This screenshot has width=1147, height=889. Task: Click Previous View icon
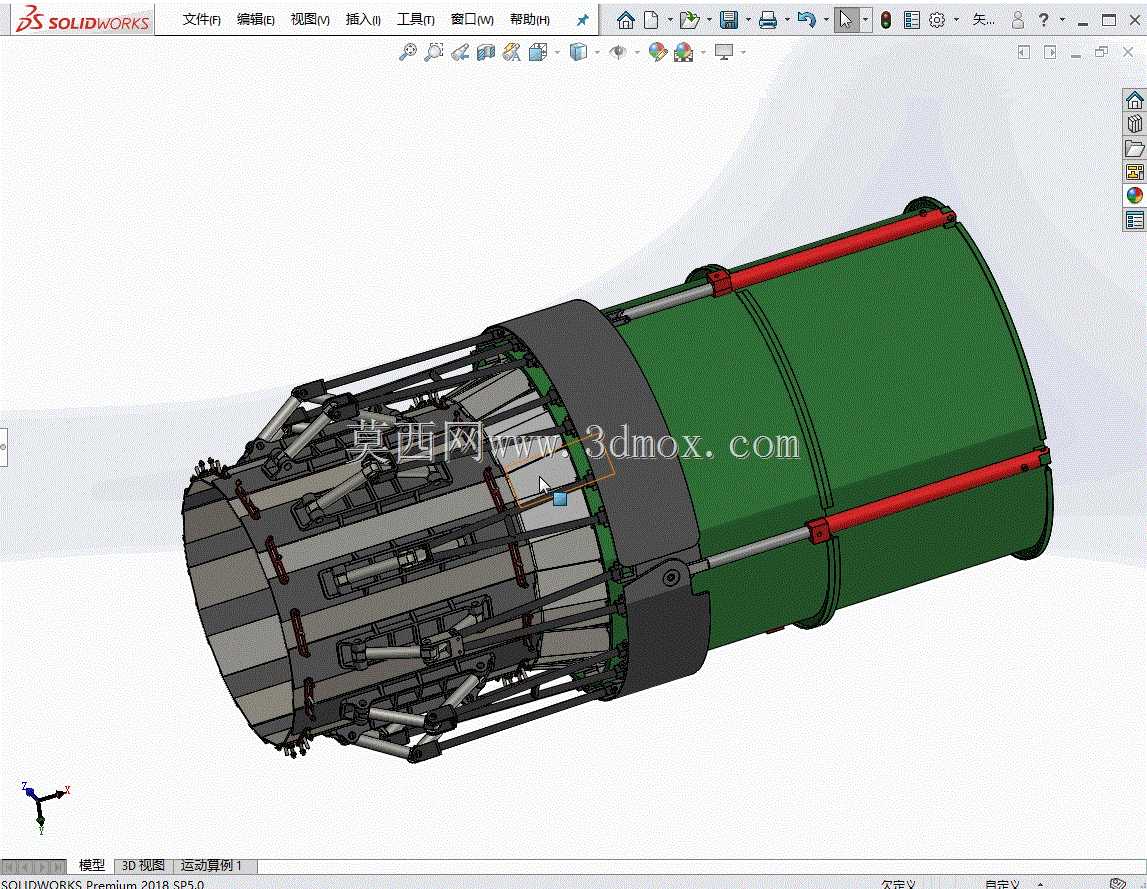(x=460, y=52)
